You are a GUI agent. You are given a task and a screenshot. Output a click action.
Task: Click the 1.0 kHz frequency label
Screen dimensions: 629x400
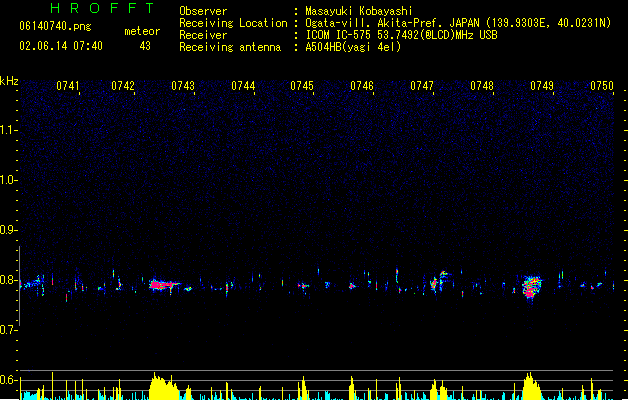pyautogui.click(x=8, y=180)
